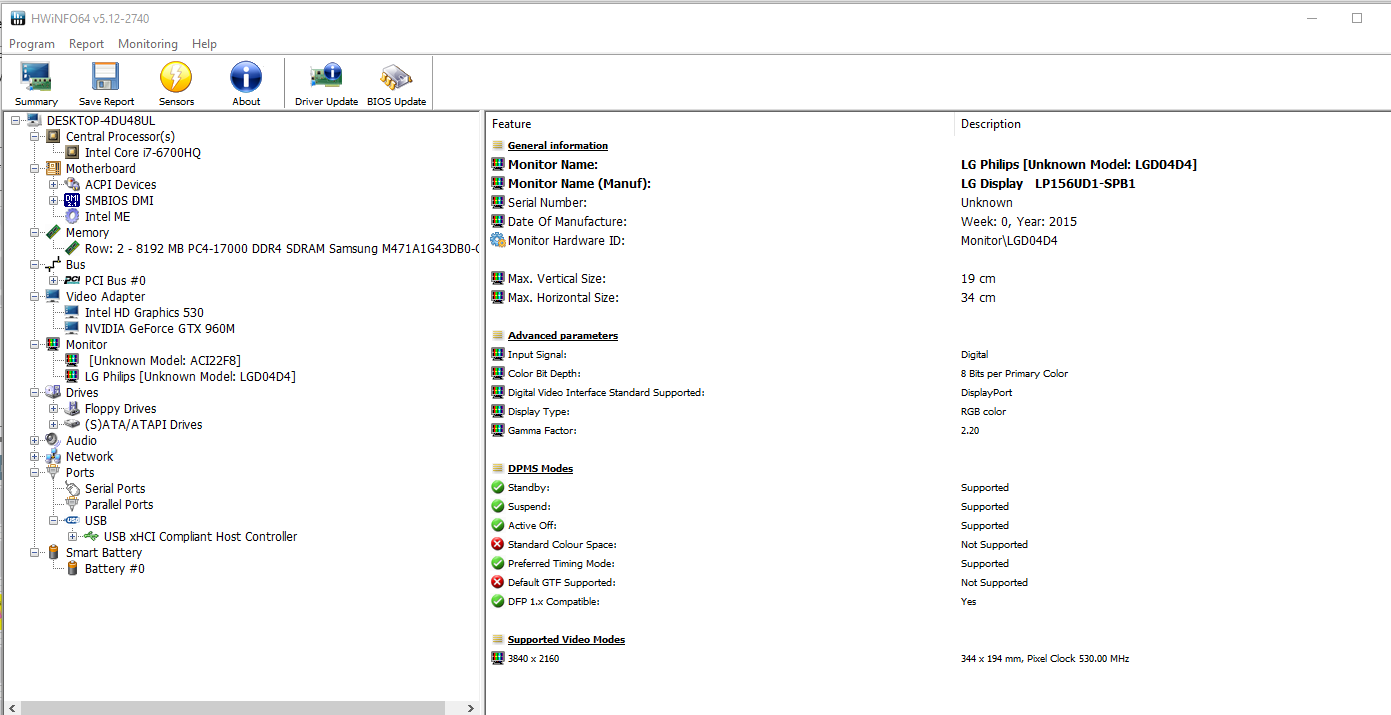The width and height of the screenshot is (1391, 715).
Task: Click the 'LG Display LP156UD1-SPB1' value
Action: 1048,183
